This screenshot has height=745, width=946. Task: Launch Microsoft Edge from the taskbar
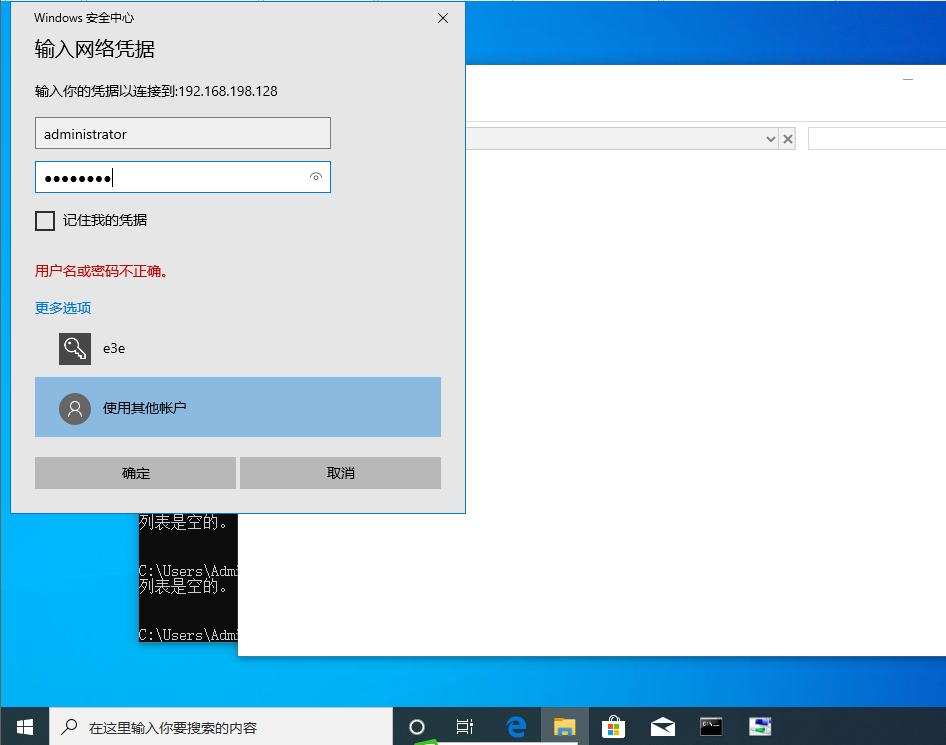(x=516, y=726)
